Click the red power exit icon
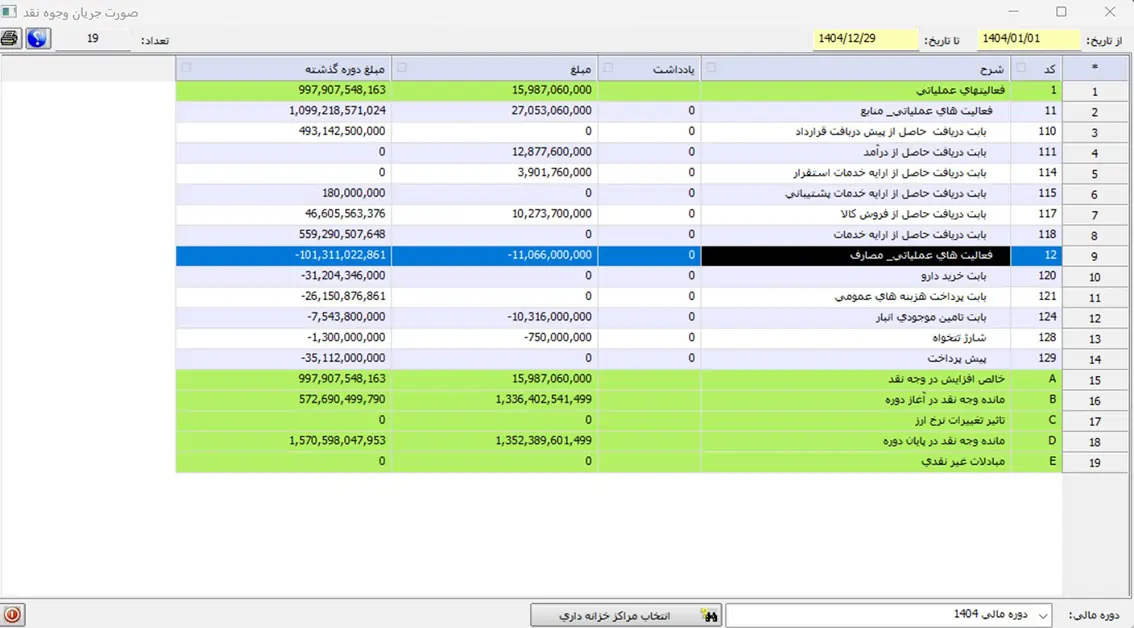The width and height of the screenshot is (1134, 628). point(12,615)
